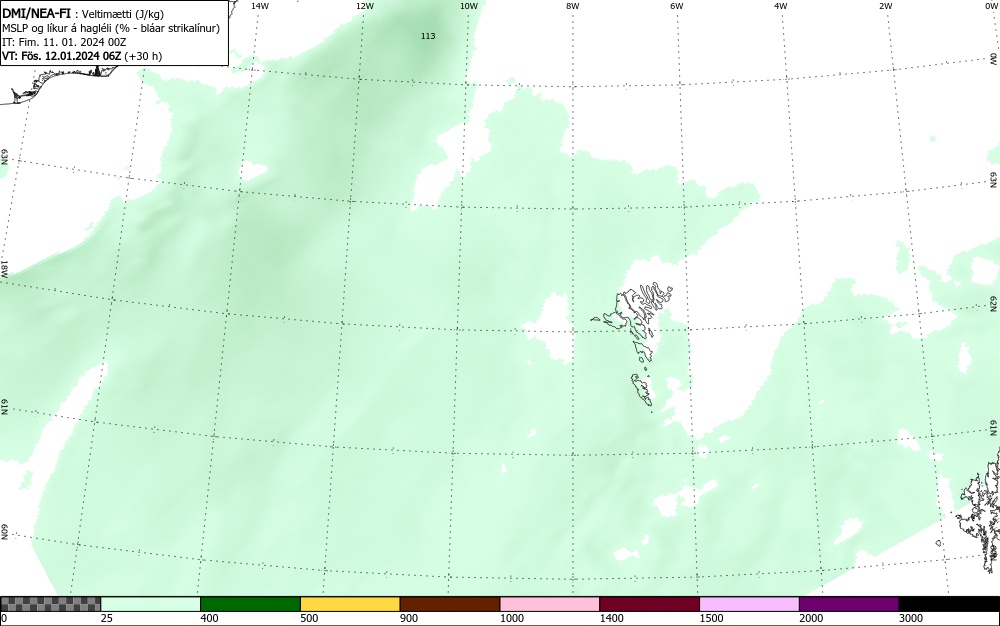This screenshot has height=626, width=1000.
Task: Select the "0W" longitude label
Action: 990,6
